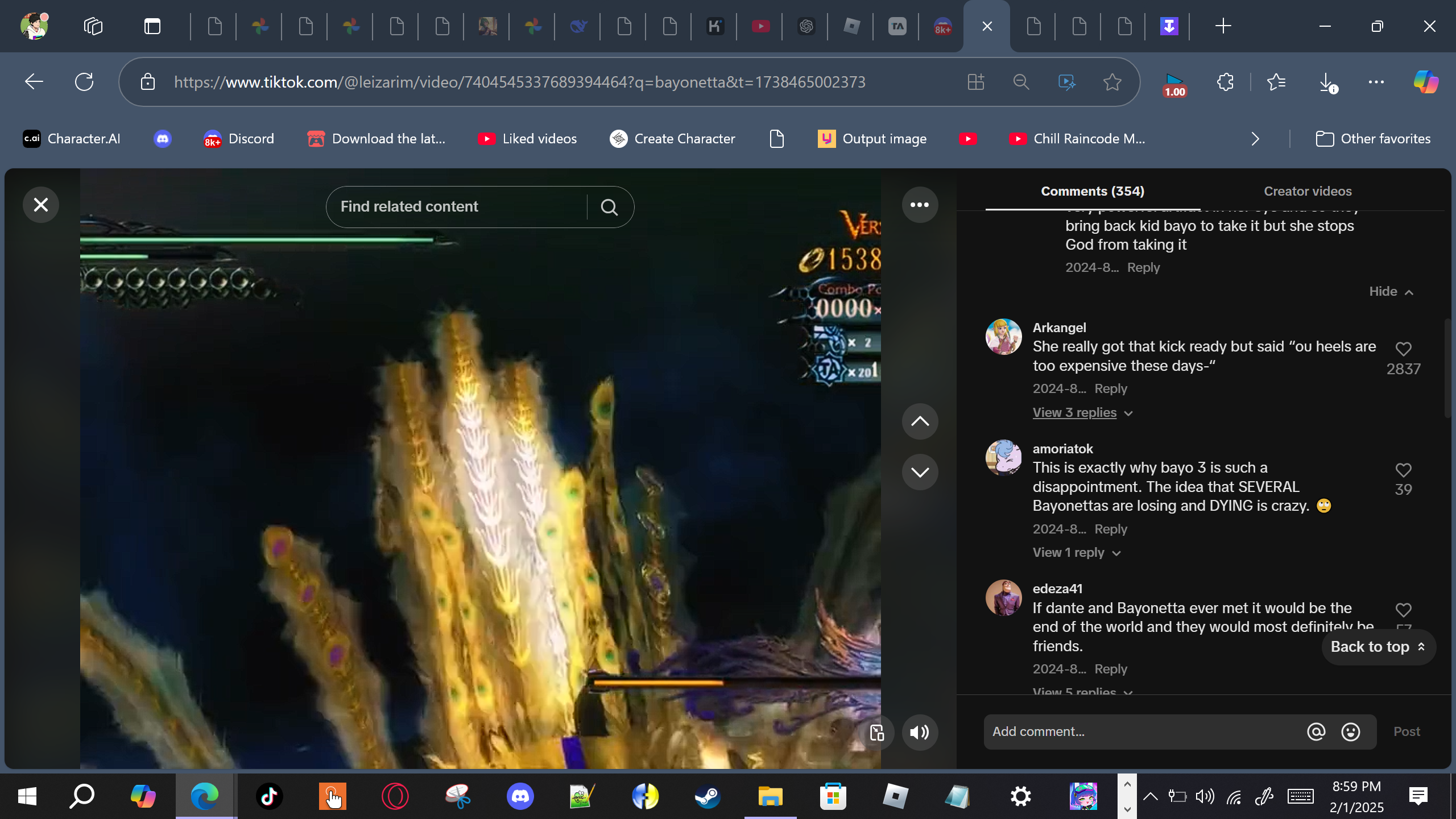Viewport: 1456px width, 819px height.
Task: Reply to edeza41's comment
Action: click(x=1110, y=669)
